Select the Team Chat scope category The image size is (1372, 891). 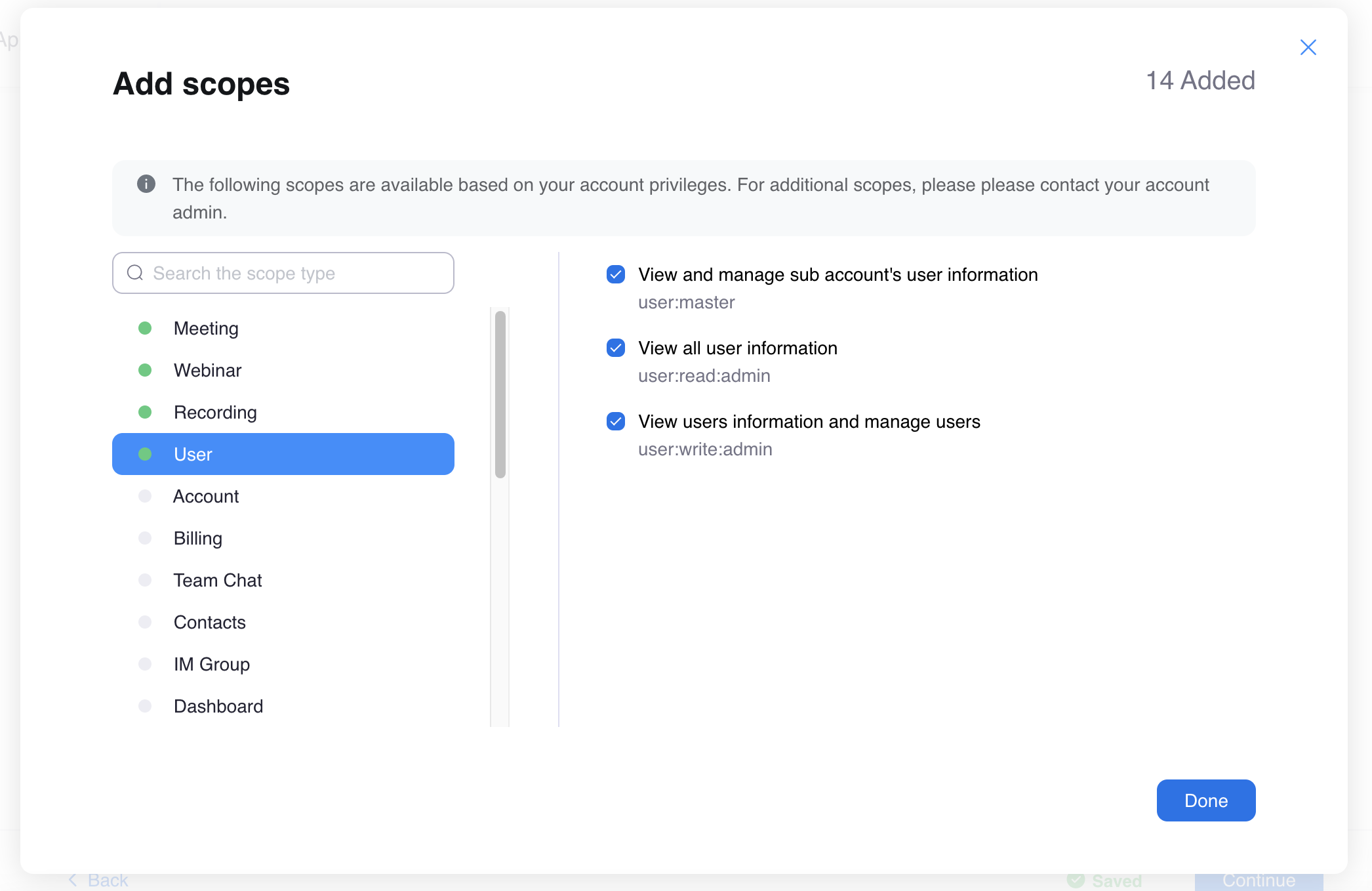pos(283,580)
